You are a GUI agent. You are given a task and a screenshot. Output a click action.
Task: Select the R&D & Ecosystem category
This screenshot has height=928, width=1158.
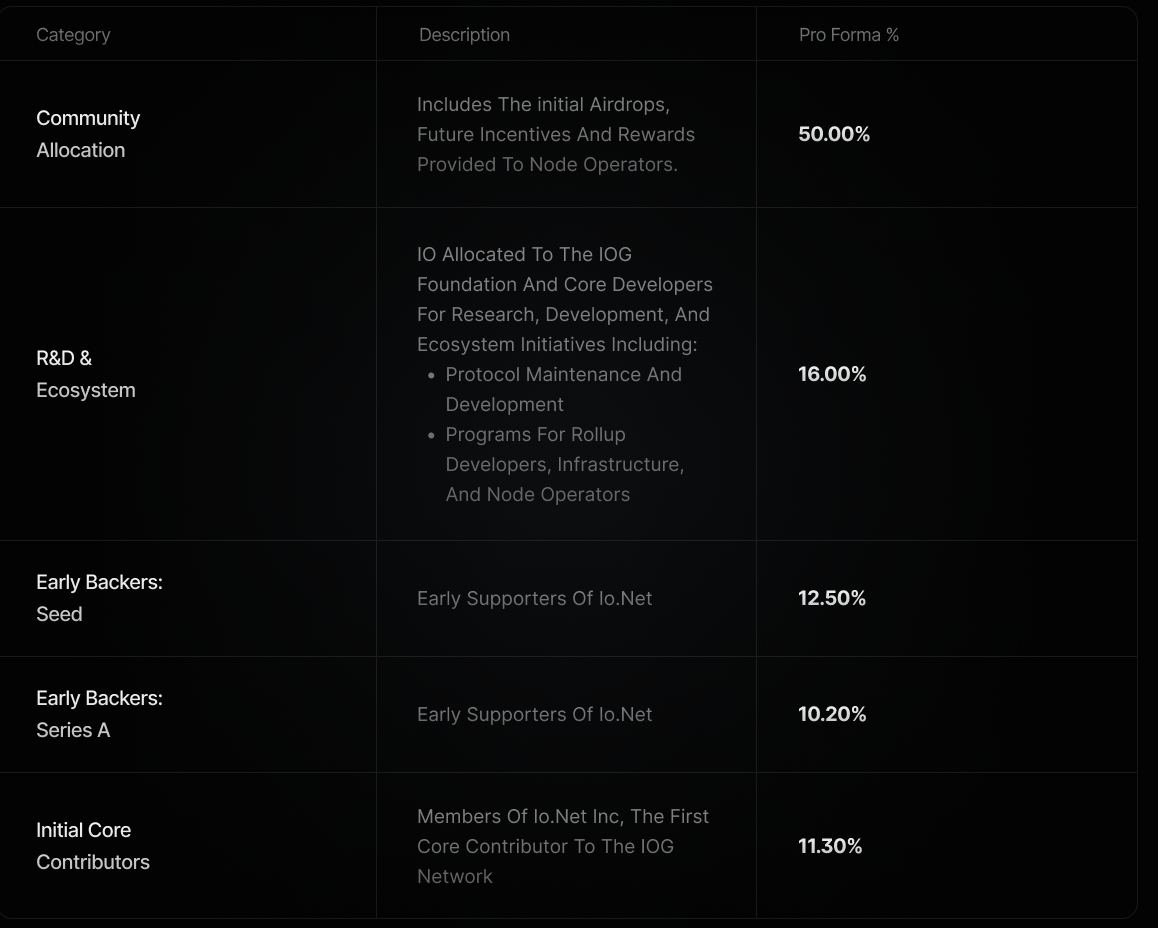(86, 374)
